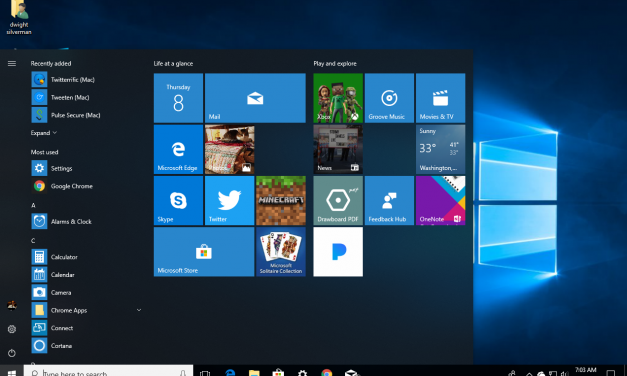Open Microsoft Solitaire Collection tile
The width and height of the screenshot is (627, 376).
281,252
